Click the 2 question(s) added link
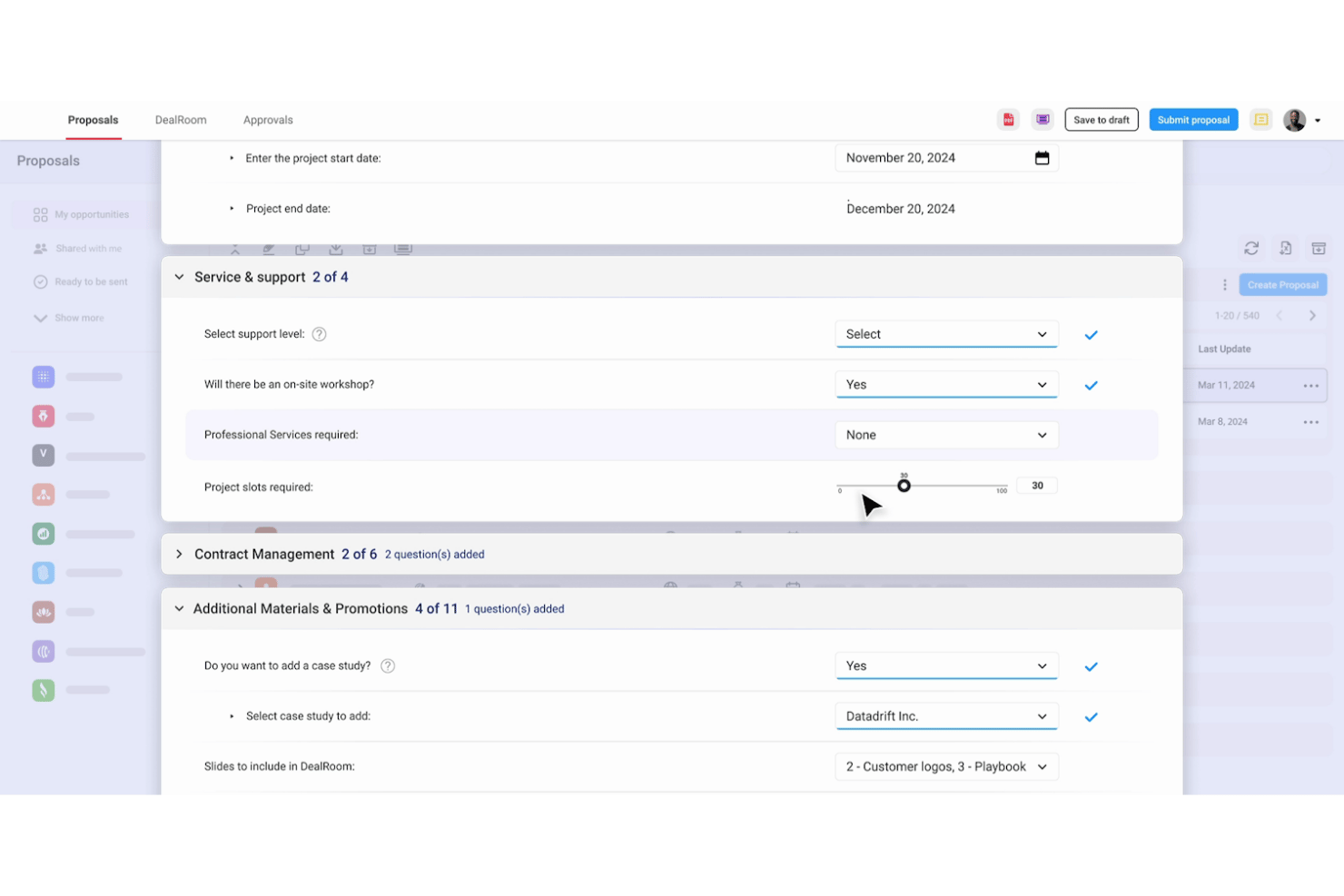The width and height of the screenshot is (1344, 896). pyautogui.click(x=434, y=555)
